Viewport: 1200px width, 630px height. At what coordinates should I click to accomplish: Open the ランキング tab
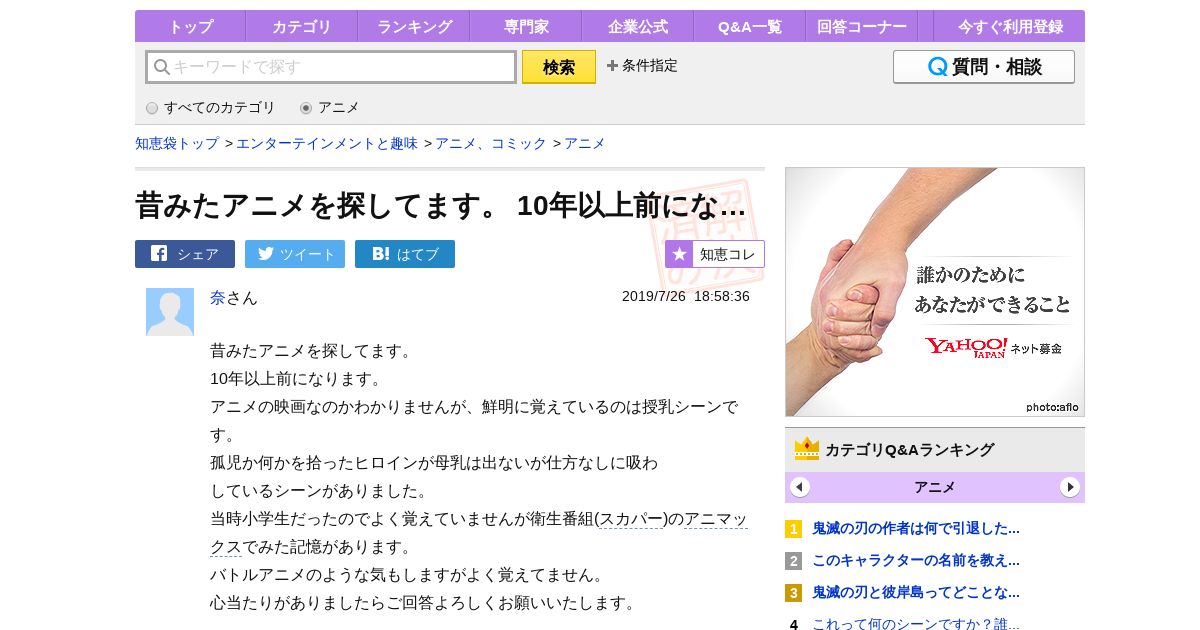click(x=414, y=26)
